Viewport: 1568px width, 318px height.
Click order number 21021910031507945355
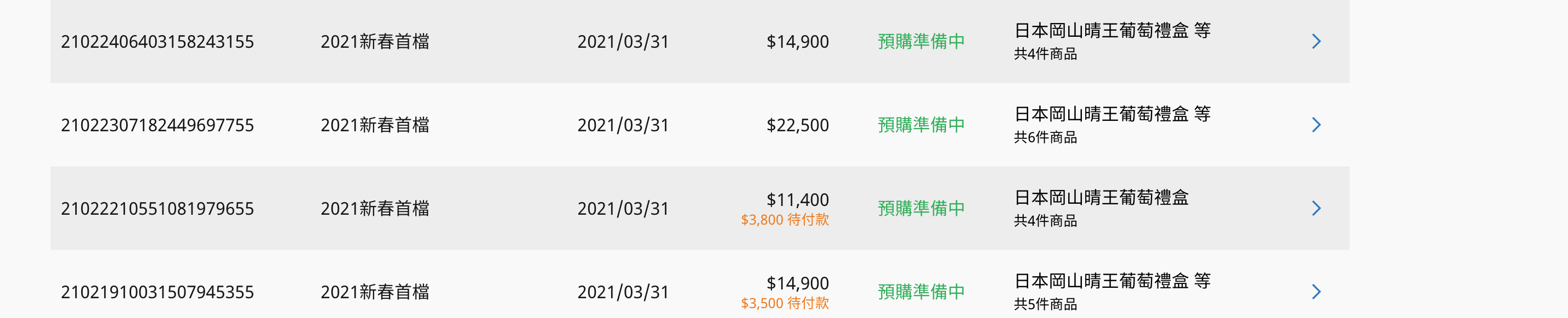[157, 292]
